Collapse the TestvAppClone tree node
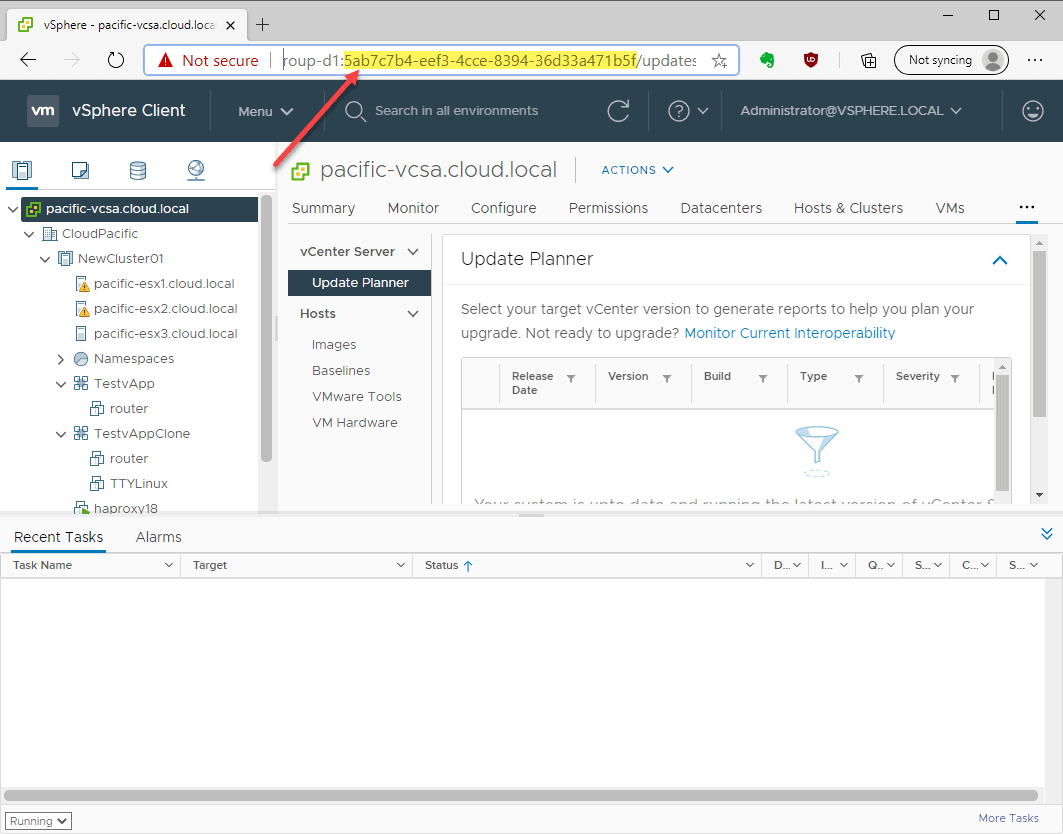Viewport: 1063px width, 834px height. coord(61,434)
